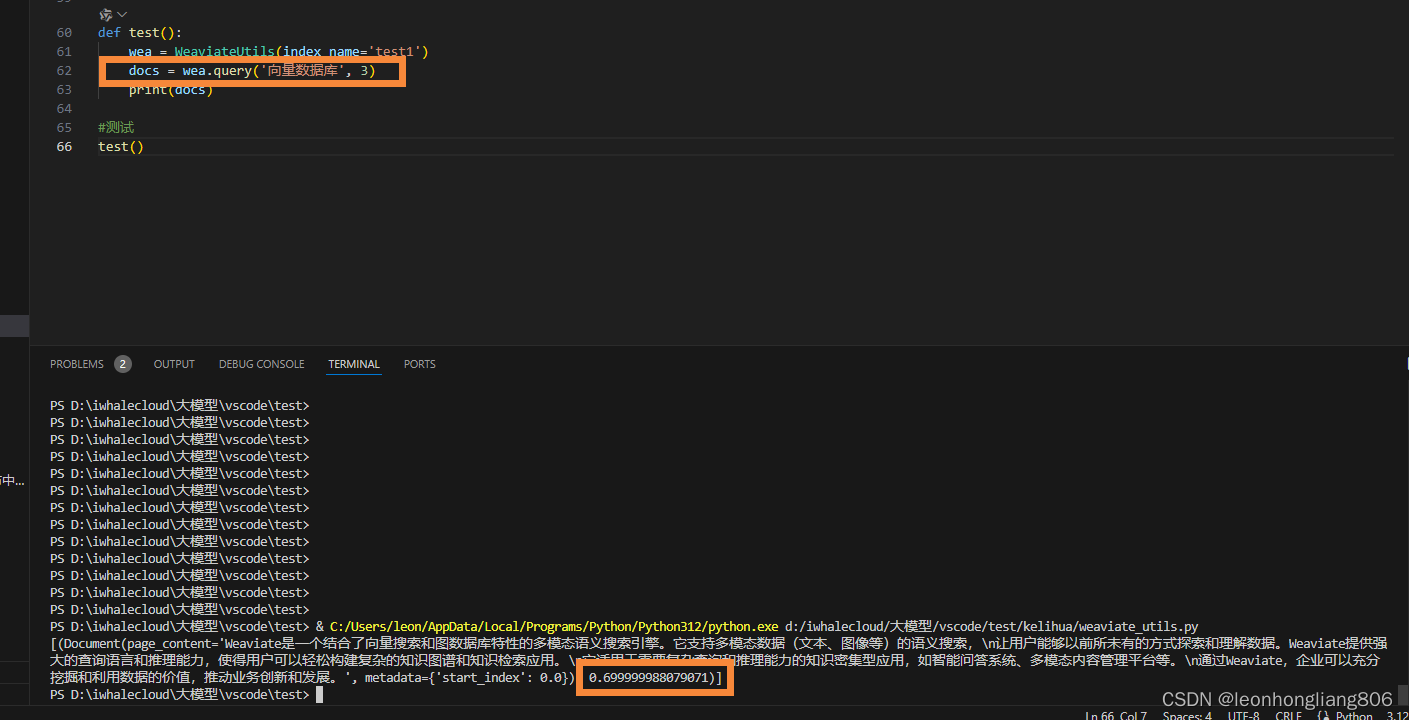Click line number 63 in the gutter
Viewport: 1409px width, 720px height.
click(x=64, y=89)
